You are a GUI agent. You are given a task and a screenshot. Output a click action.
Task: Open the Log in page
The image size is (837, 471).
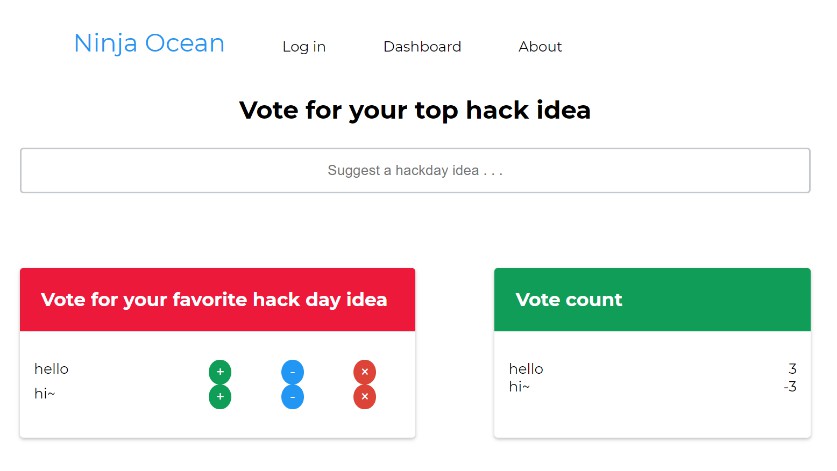coord(304,47)
